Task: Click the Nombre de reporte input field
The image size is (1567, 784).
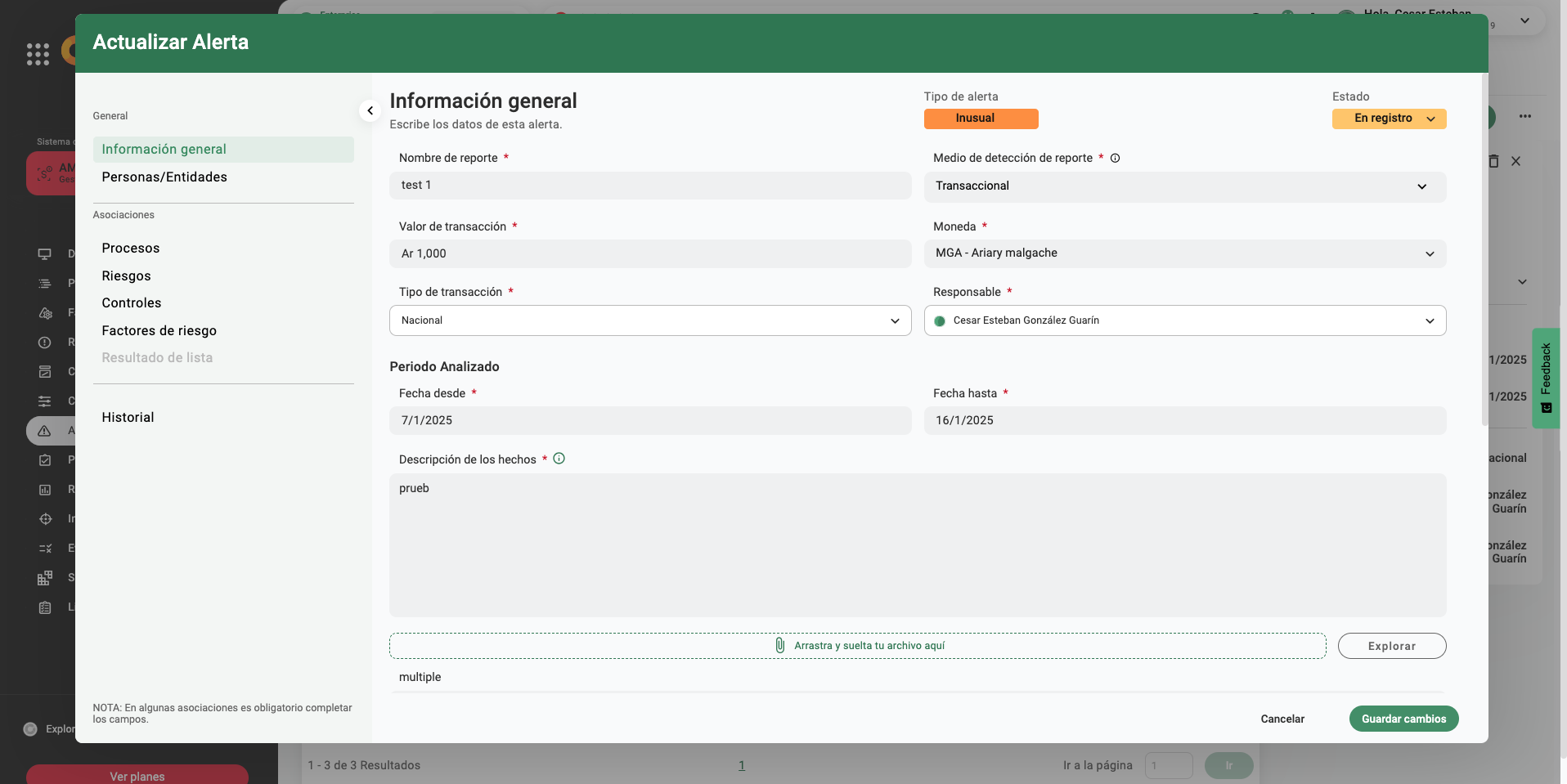Action: click(650, 186)
